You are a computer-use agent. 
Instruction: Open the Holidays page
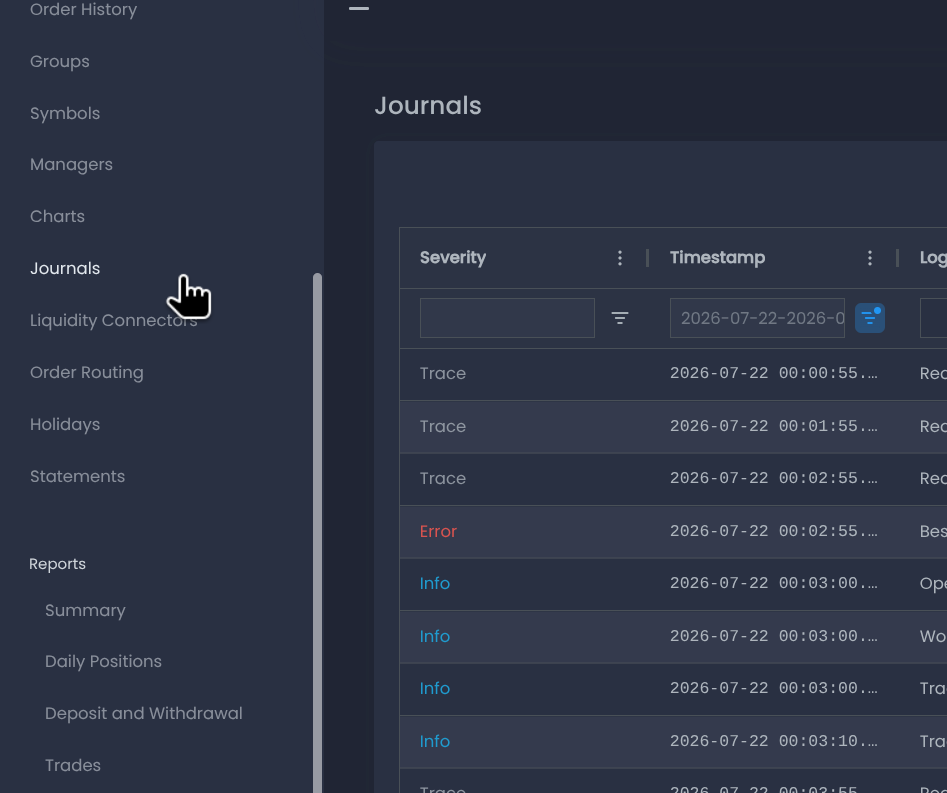[x=65, y=424]
